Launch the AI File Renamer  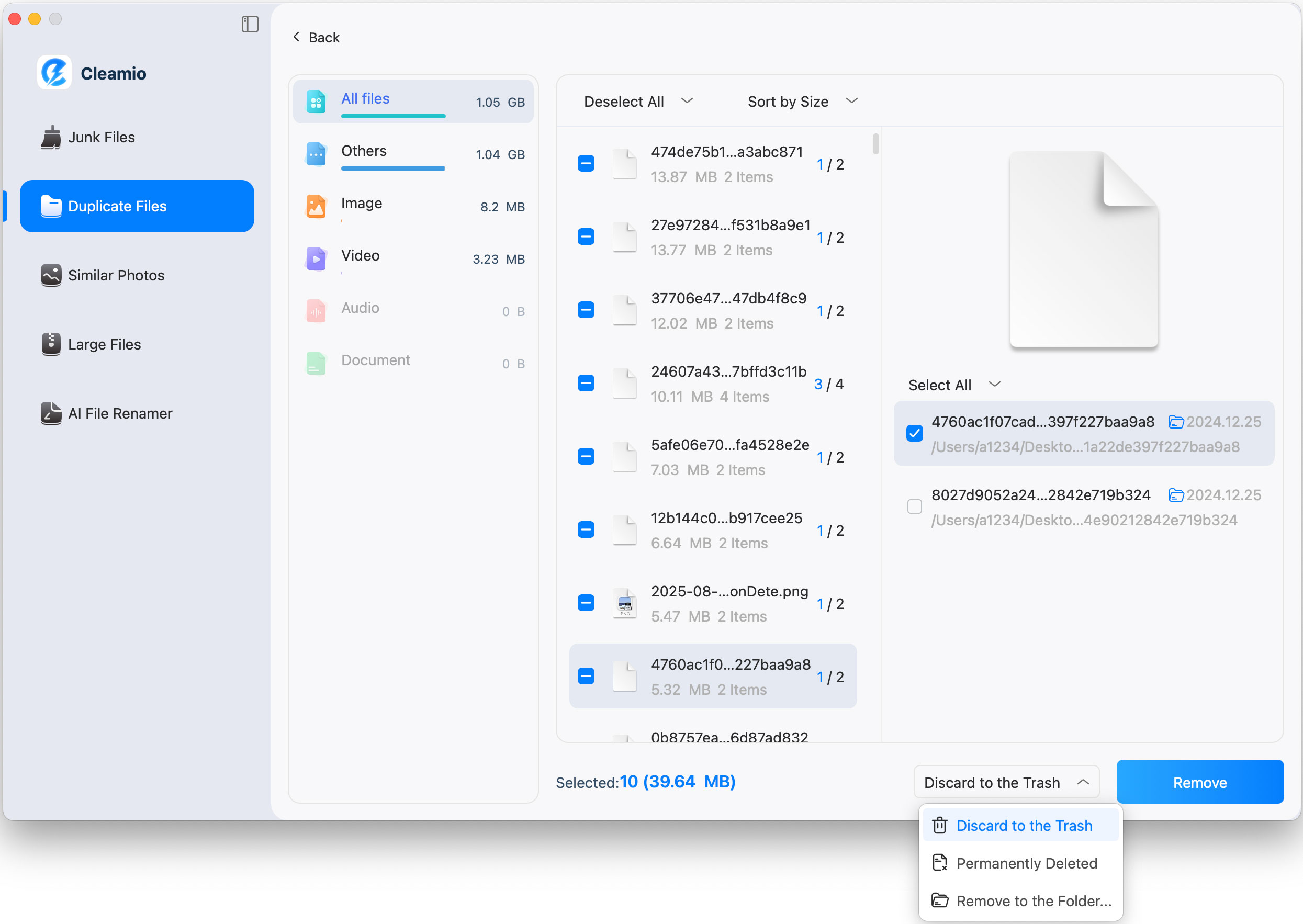119,413
